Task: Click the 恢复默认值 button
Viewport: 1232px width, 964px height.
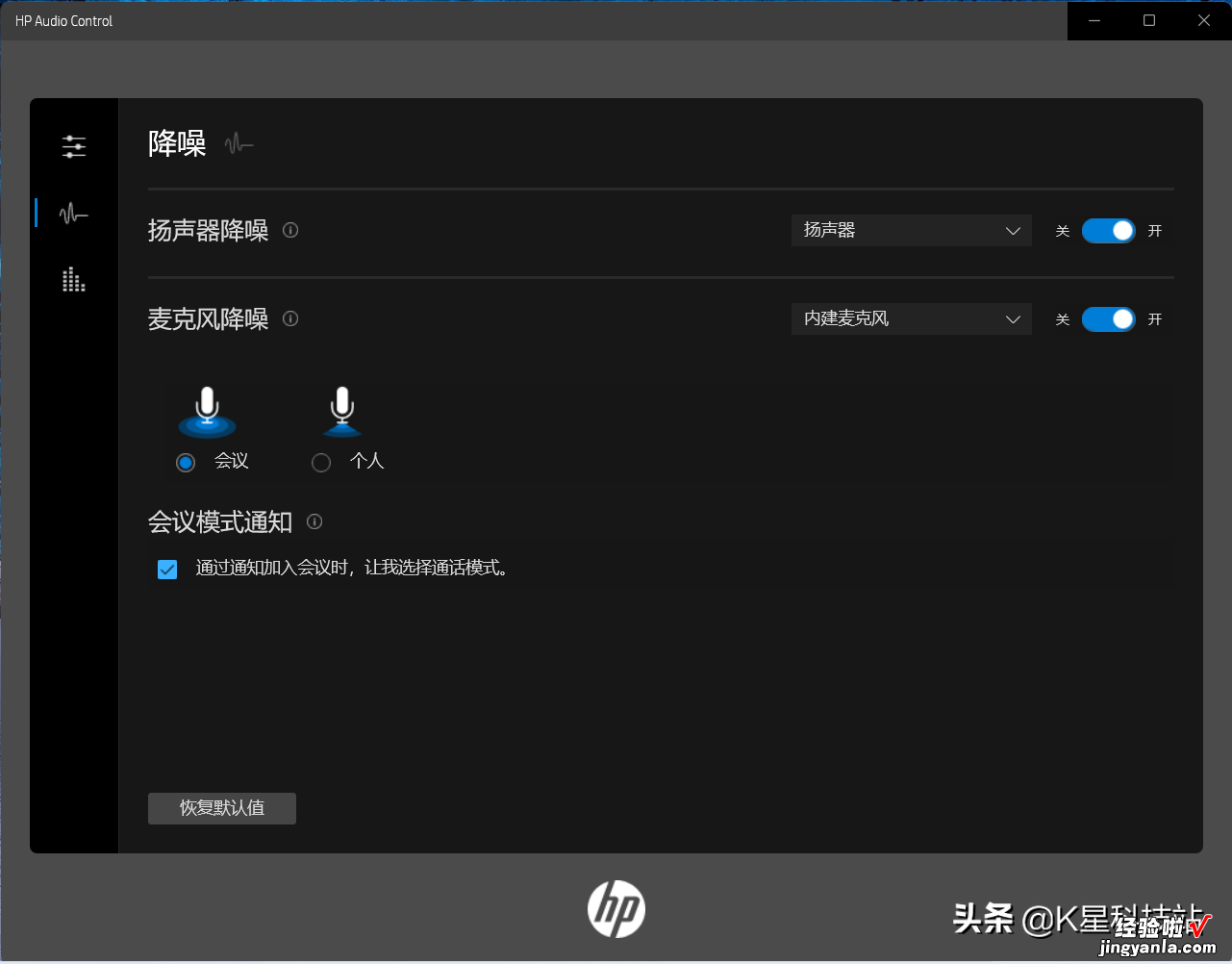Action: point(222,808)
